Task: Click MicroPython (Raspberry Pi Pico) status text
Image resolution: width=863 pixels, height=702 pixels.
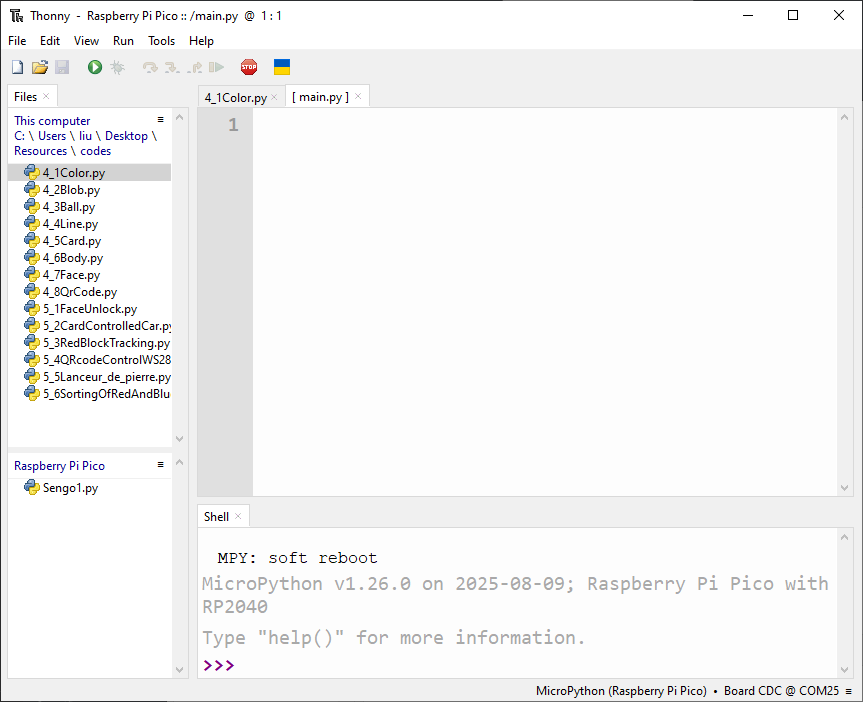Action: 621,691
